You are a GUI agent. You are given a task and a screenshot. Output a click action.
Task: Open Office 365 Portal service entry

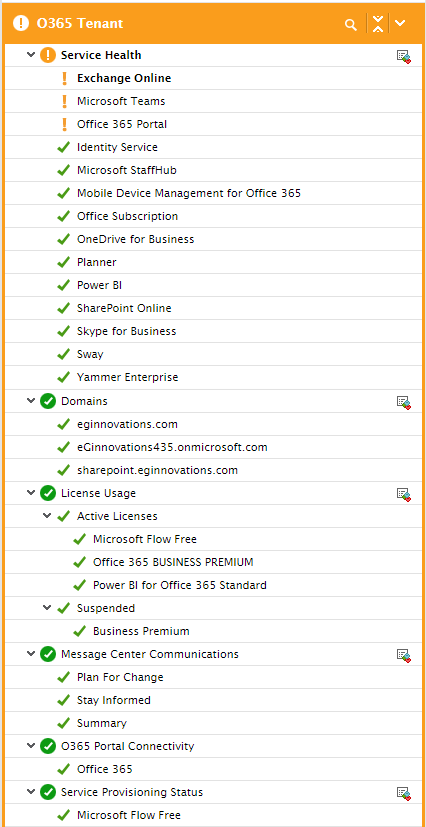point(122,124)
